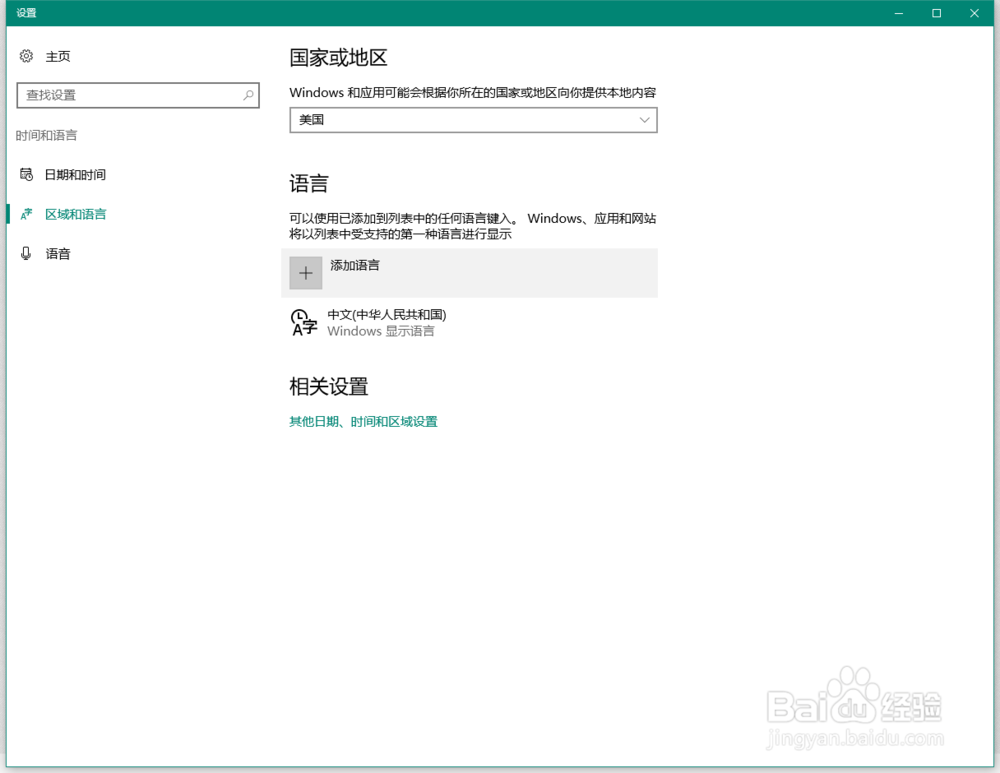Click the plus icon to add a language

(x=305, y=272)
